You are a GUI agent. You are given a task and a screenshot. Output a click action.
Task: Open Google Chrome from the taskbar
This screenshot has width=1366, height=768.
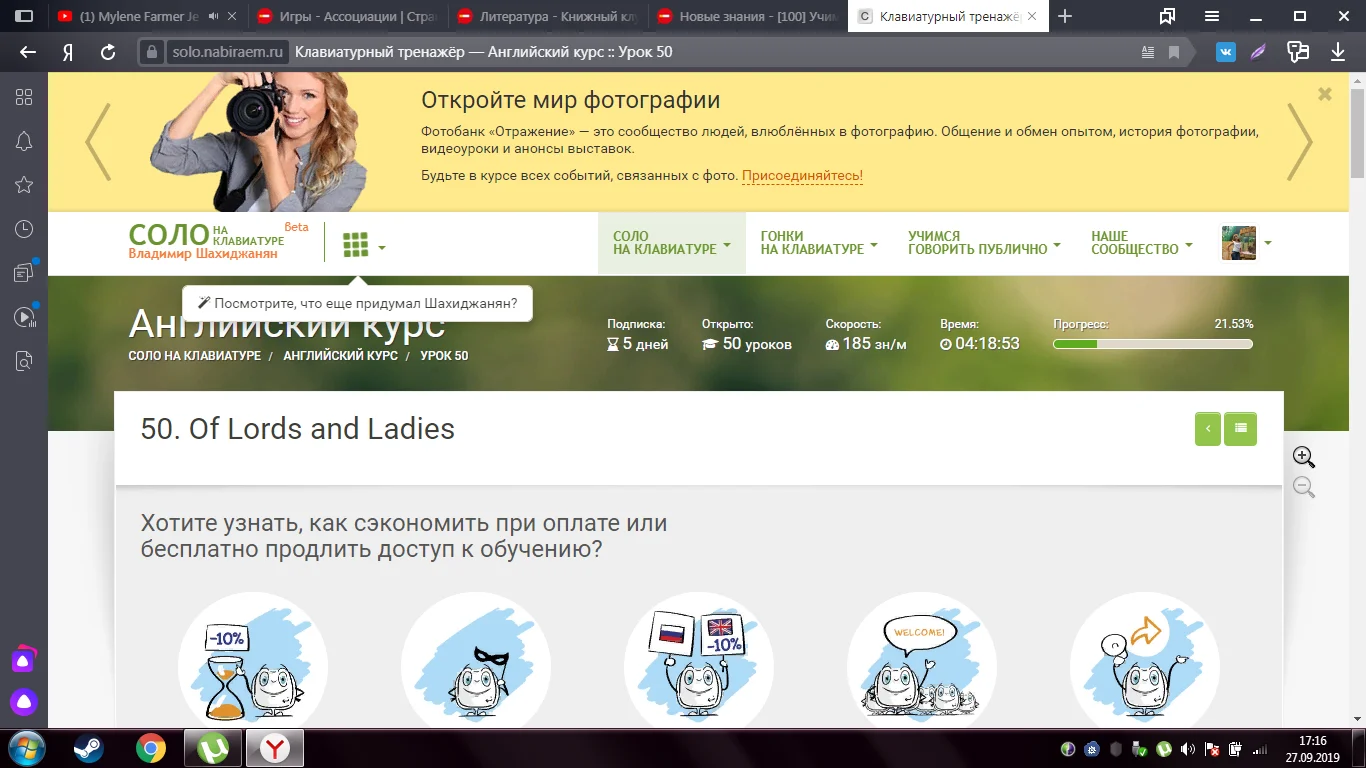(x=151, y=748)
